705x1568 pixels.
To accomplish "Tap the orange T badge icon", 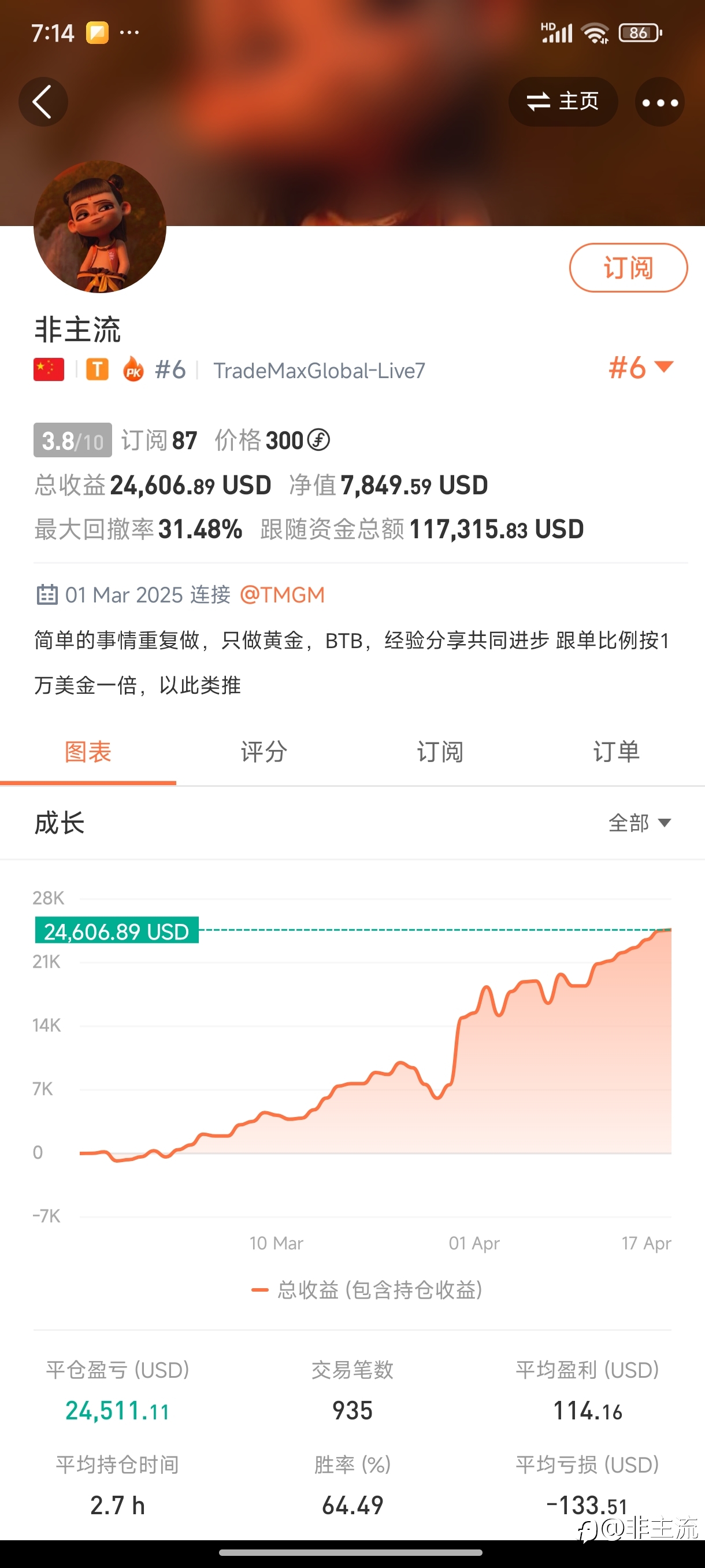I will coord(97,369).
